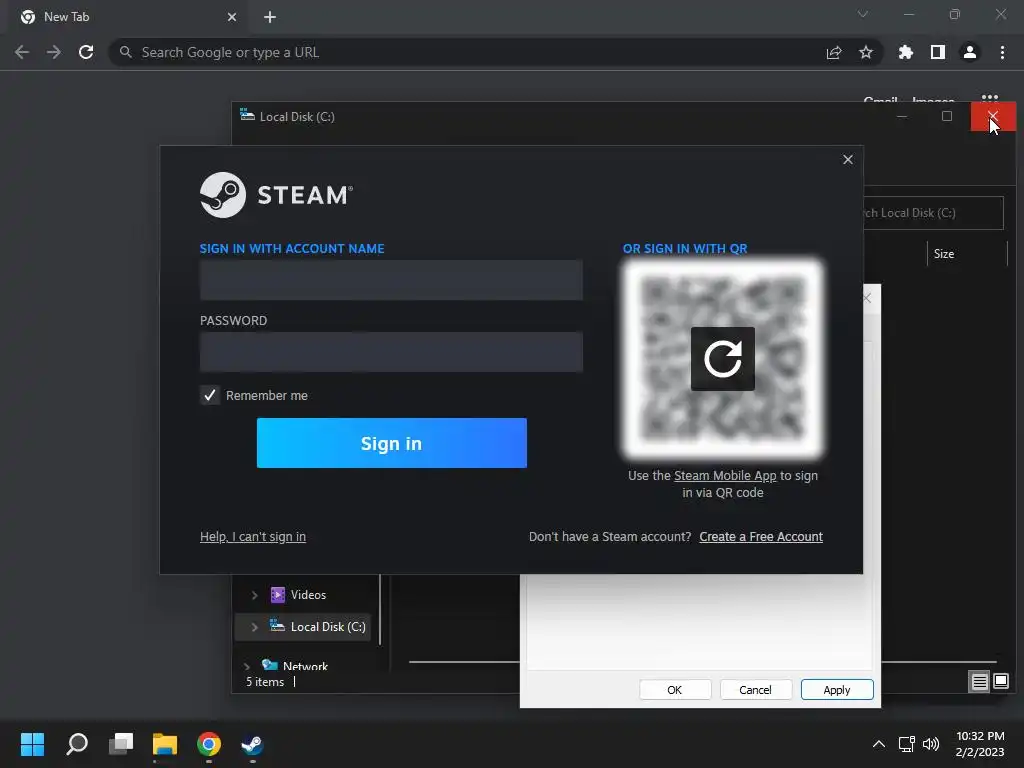Open the Steam Mobile App link
The width and height of the screenshot is (1024, 768).
[725, 475]
